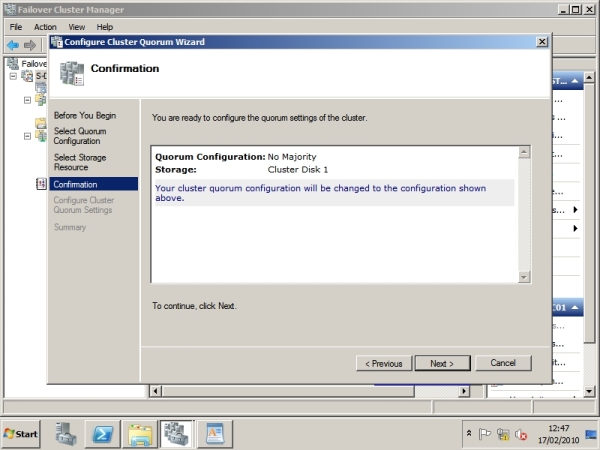600x450 pixels.
Task: Click the Start button
Action: 21,434
